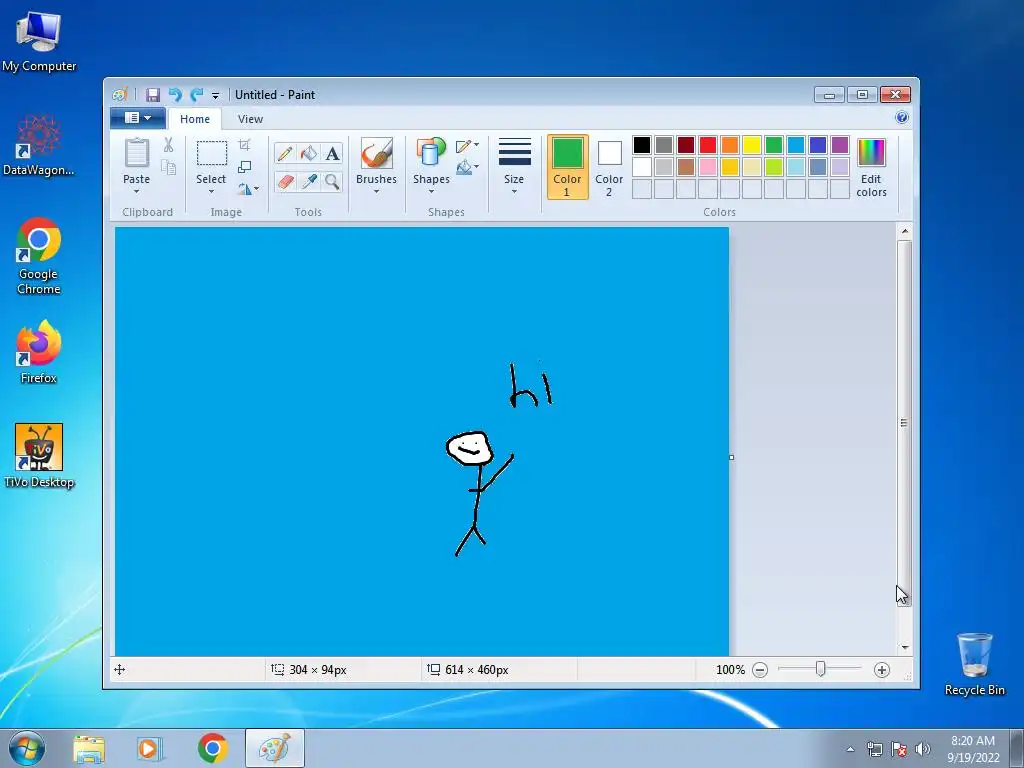Click the vertical scrollbar up arrow
The image size is (1024, 768).
click(x=904, y=231)
